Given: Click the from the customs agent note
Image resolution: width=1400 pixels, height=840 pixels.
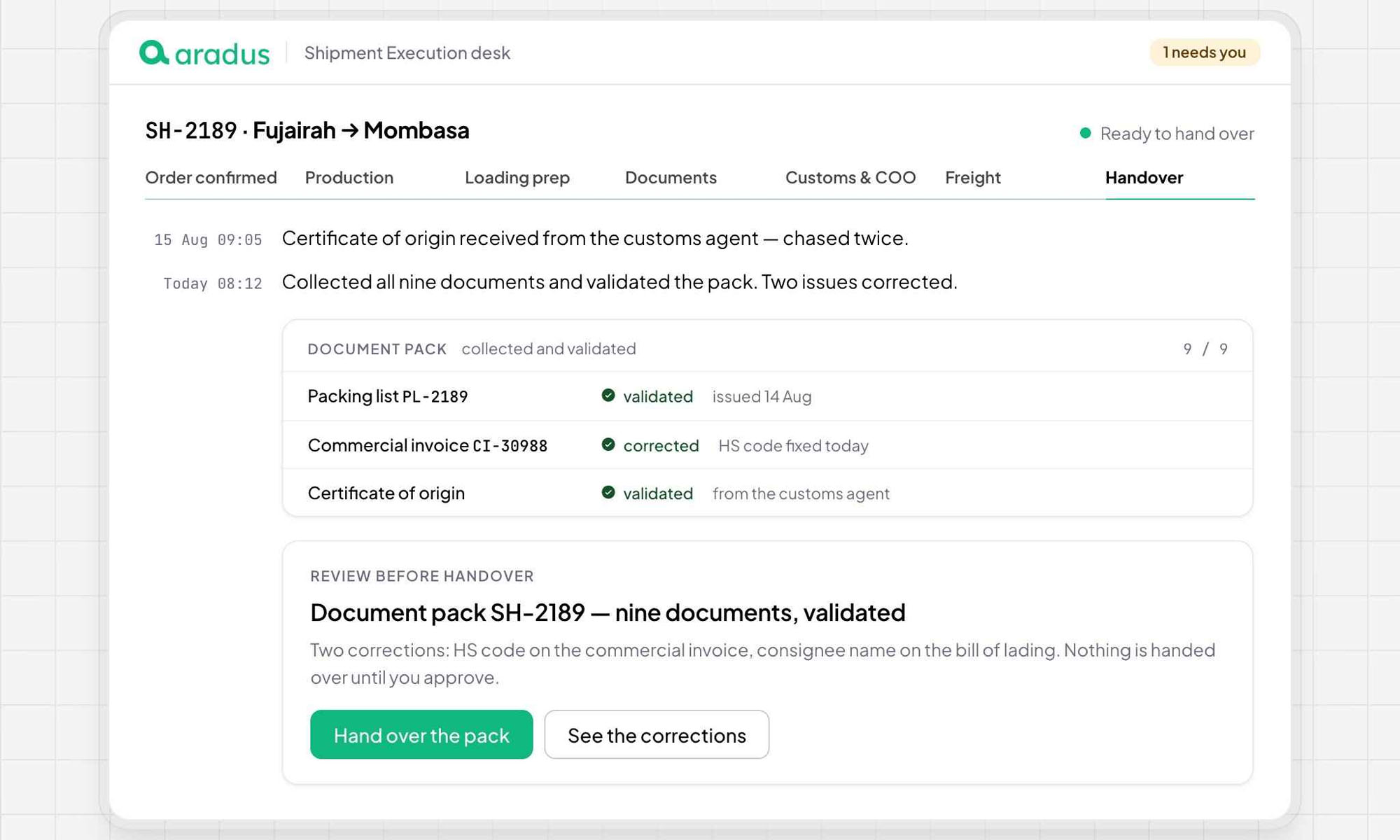Looking at the screenshot, I should [x=801, y=493].
